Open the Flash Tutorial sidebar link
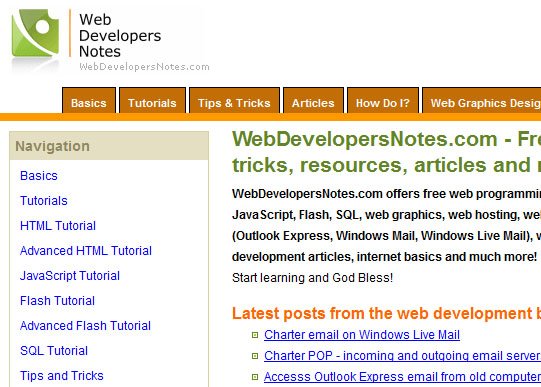 (x=57, y=301)
